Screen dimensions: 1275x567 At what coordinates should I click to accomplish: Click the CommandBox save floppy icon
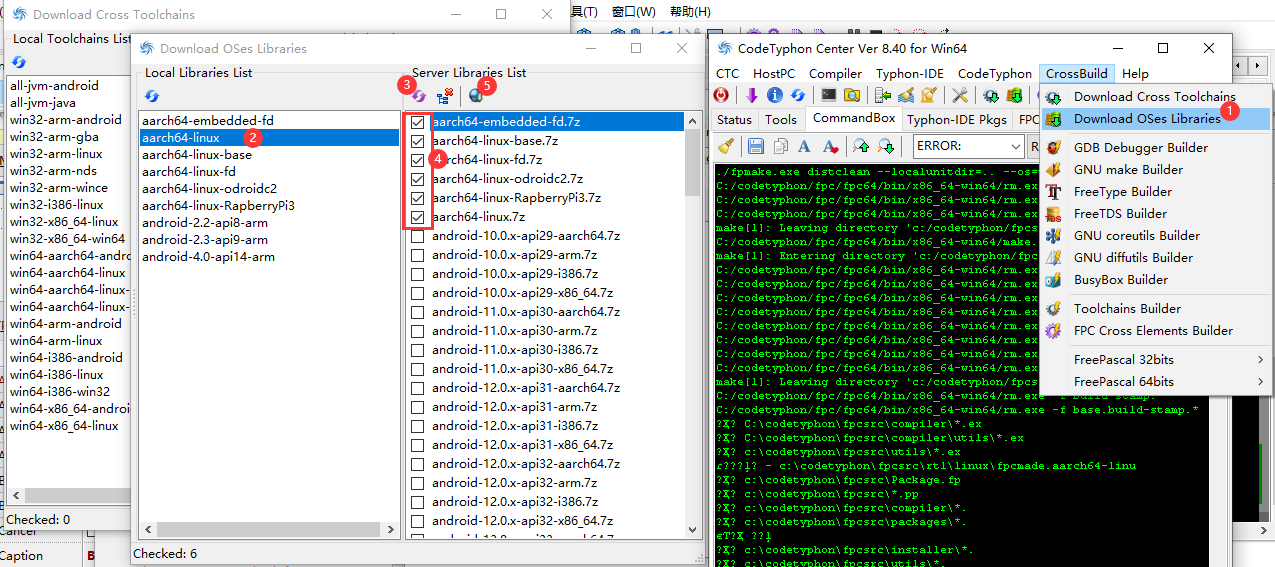pyautogui.click(x=756, y=146)
